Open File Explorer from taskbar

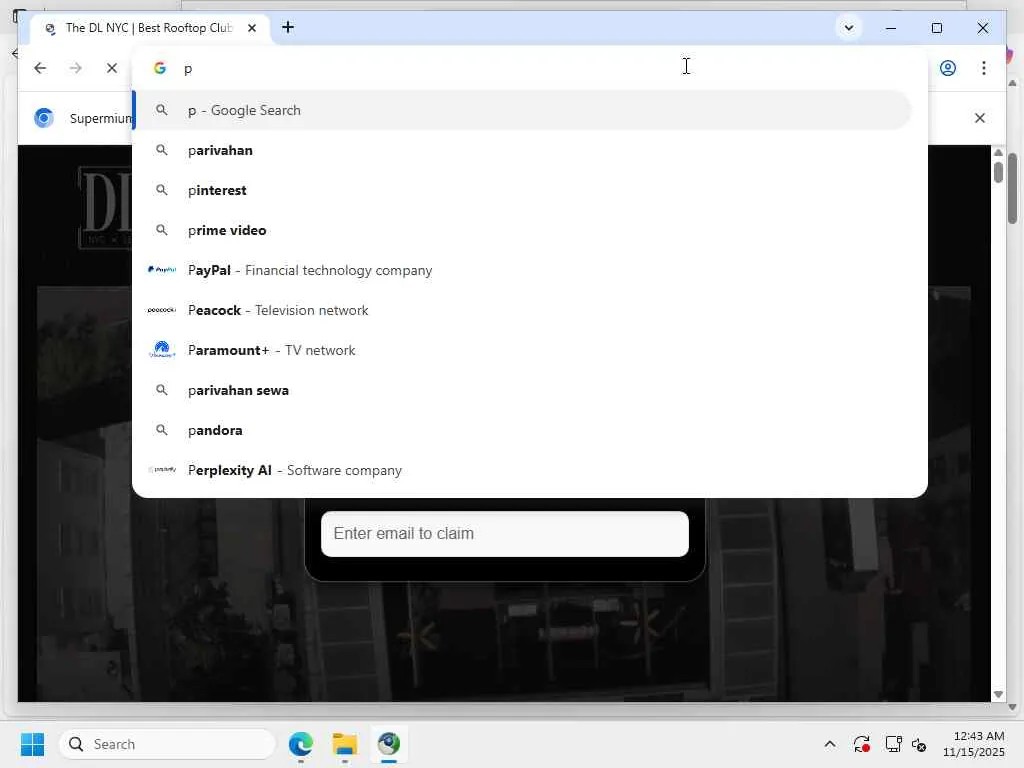coord(344,744)
